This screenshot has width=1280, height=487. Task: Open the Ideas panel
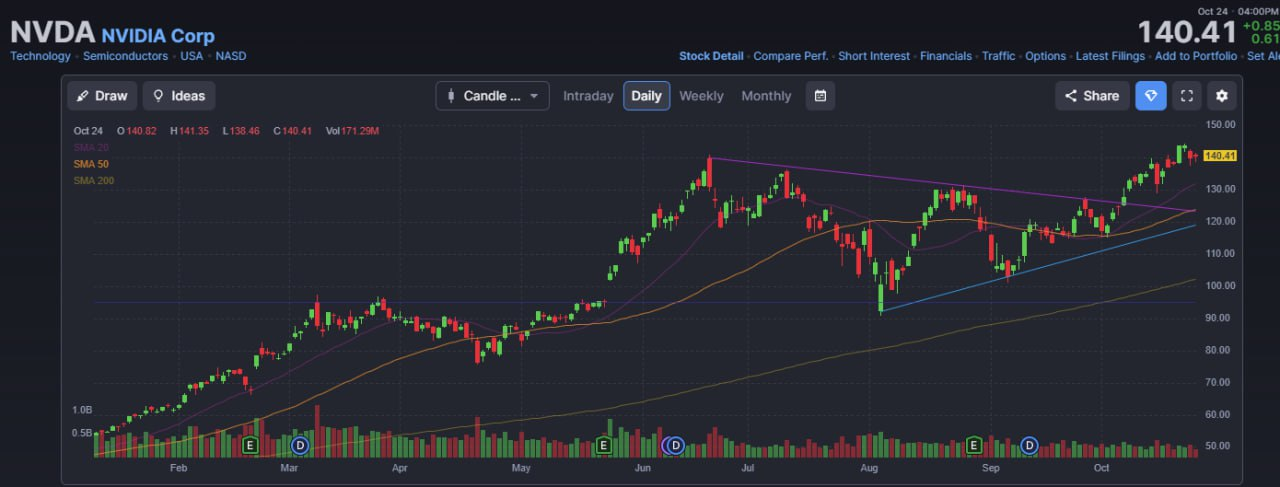pyautogui.click(x=179, y=96)
